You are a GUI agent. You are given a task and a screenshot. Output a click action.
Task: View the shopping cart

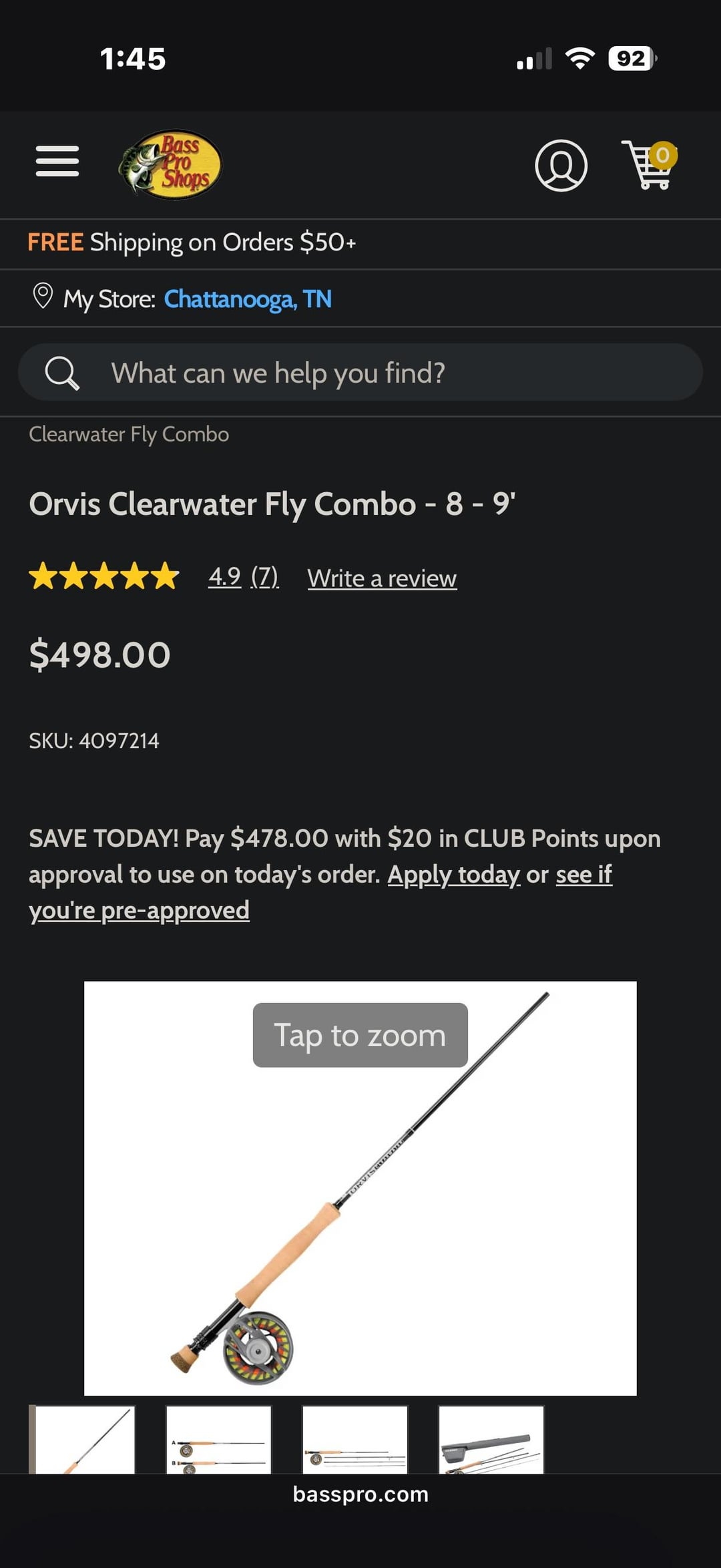649,164
